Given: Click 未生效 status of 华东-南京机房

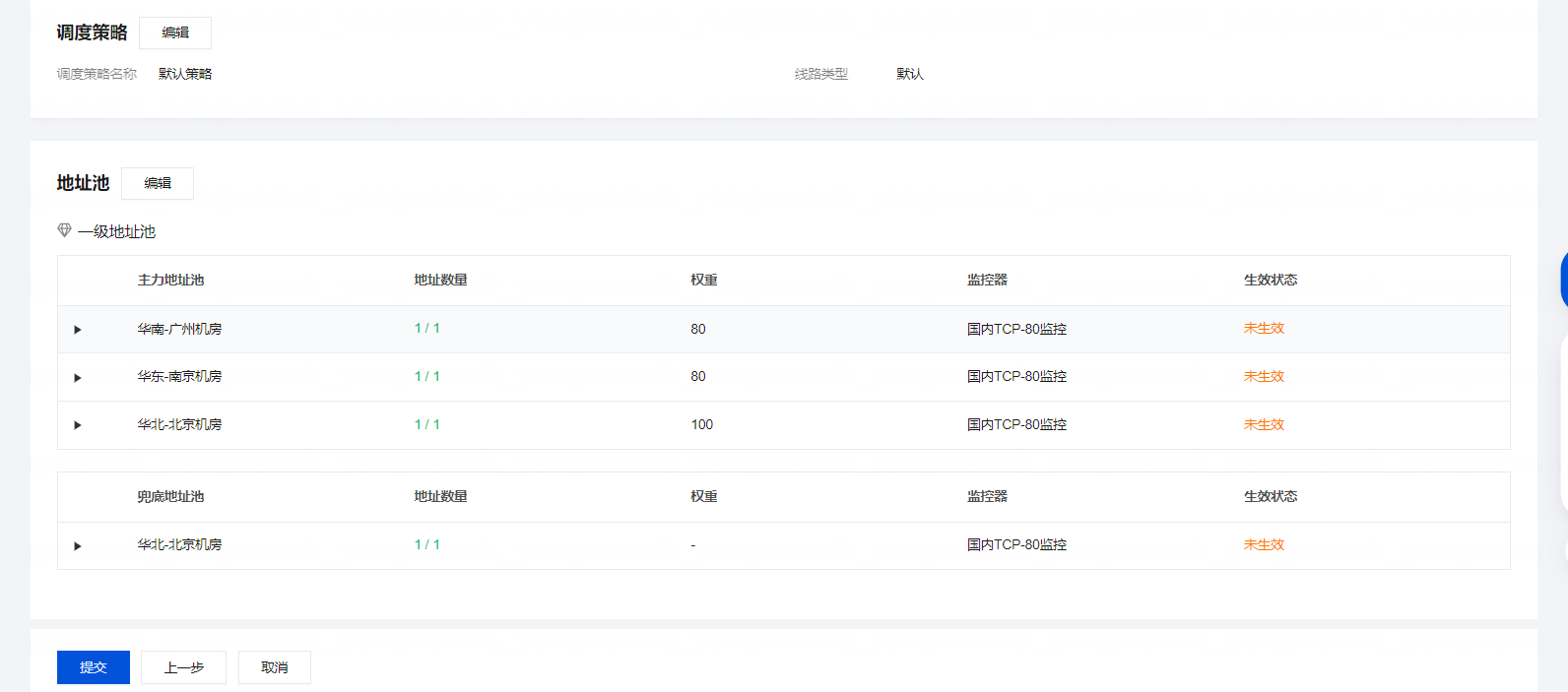Looking at the screenshot, I should tap(1264, 376).
